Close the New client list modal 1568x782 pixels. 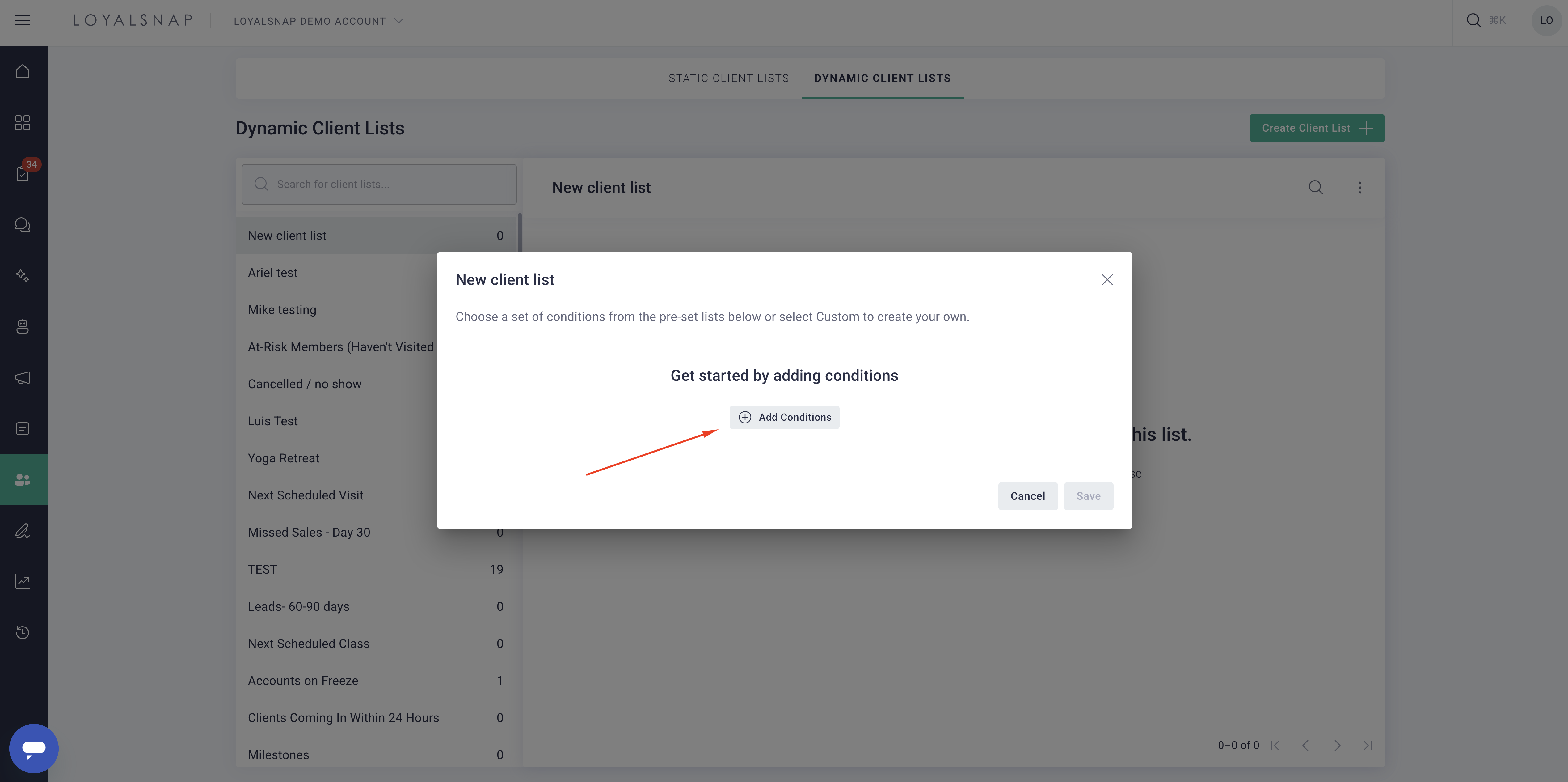1107,279
